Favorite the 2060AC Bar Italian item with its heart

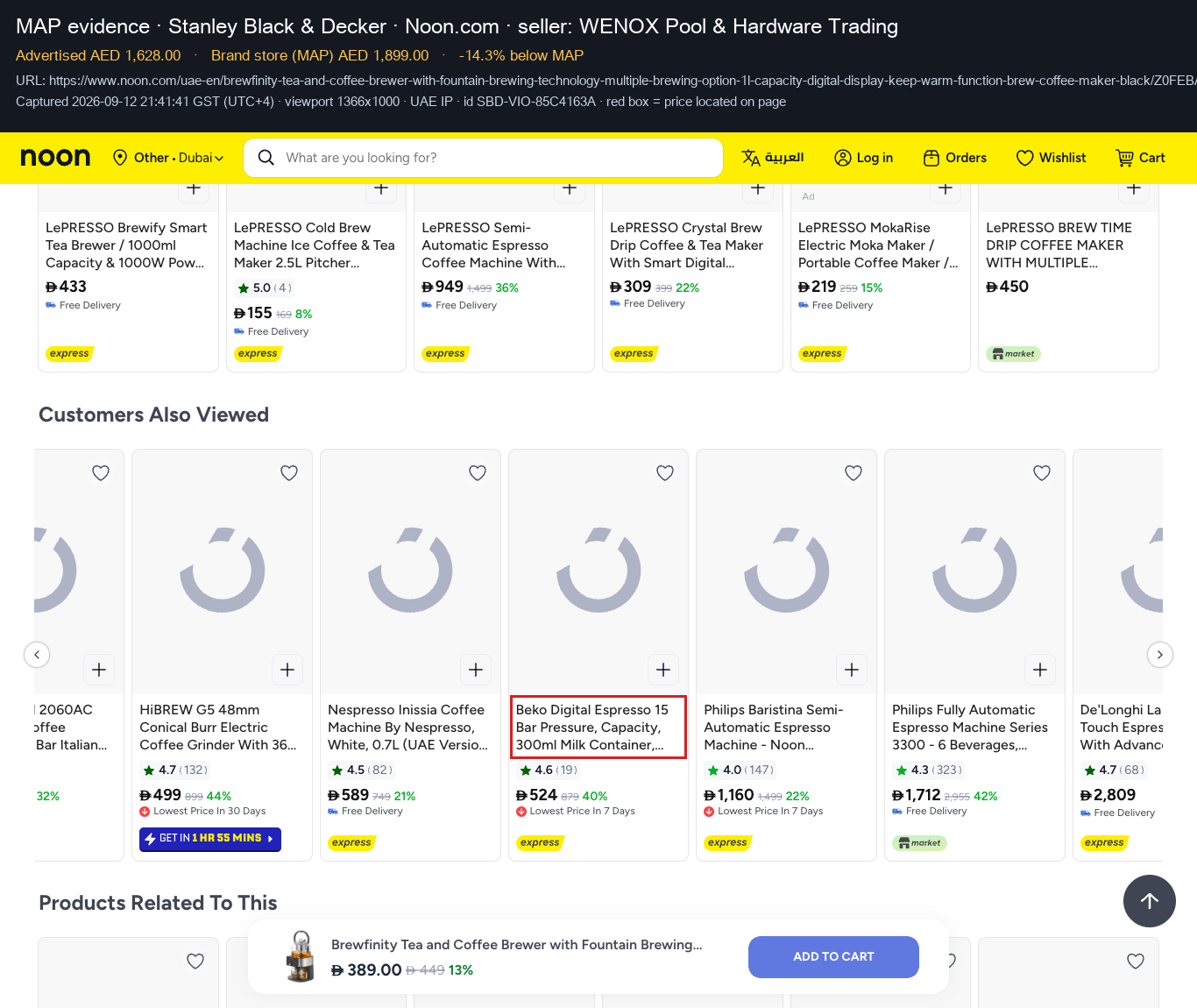101,473
